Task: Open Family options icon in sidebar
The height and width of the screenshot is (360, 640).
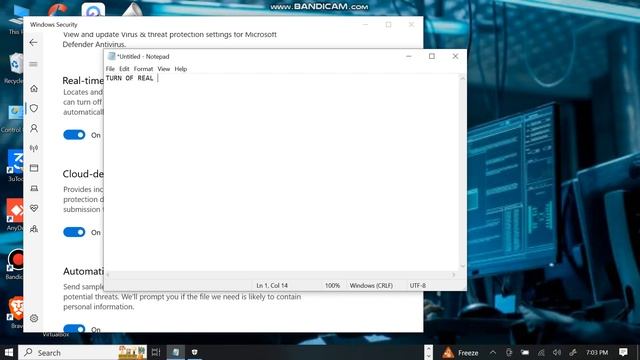Action: pos(34,229)
